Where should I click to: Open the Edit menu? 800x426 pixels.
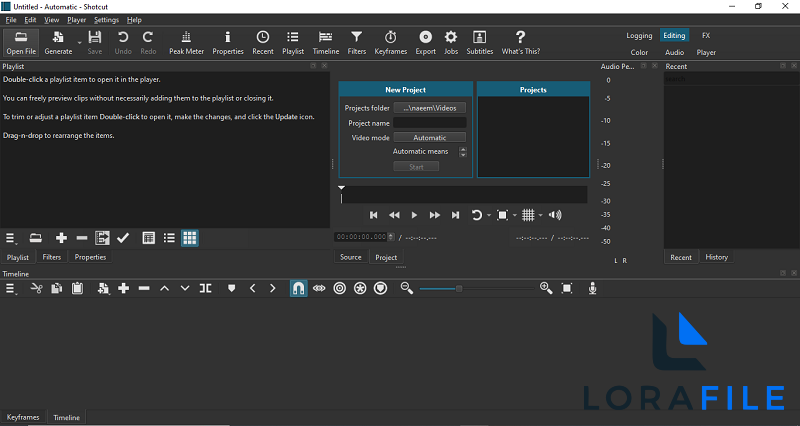tap(30, 20)
